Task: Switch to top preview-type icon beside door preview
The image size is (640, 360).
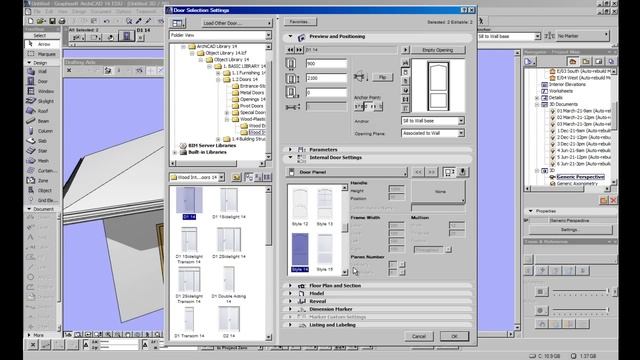Action: click(x=405, y=62)
